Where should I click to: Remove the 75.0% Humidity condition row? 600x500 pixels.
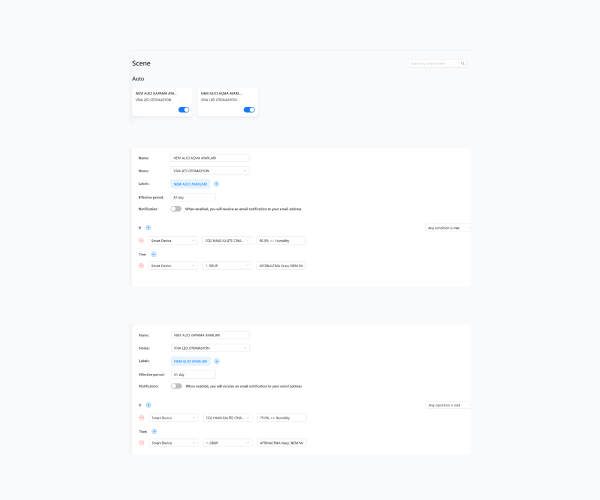point(142,418)
